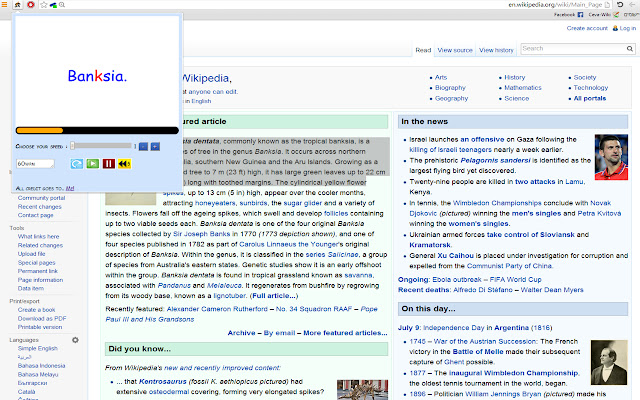Switch to the Read tab
Viewport: 640px width, 400px height.
coord(423,50)
